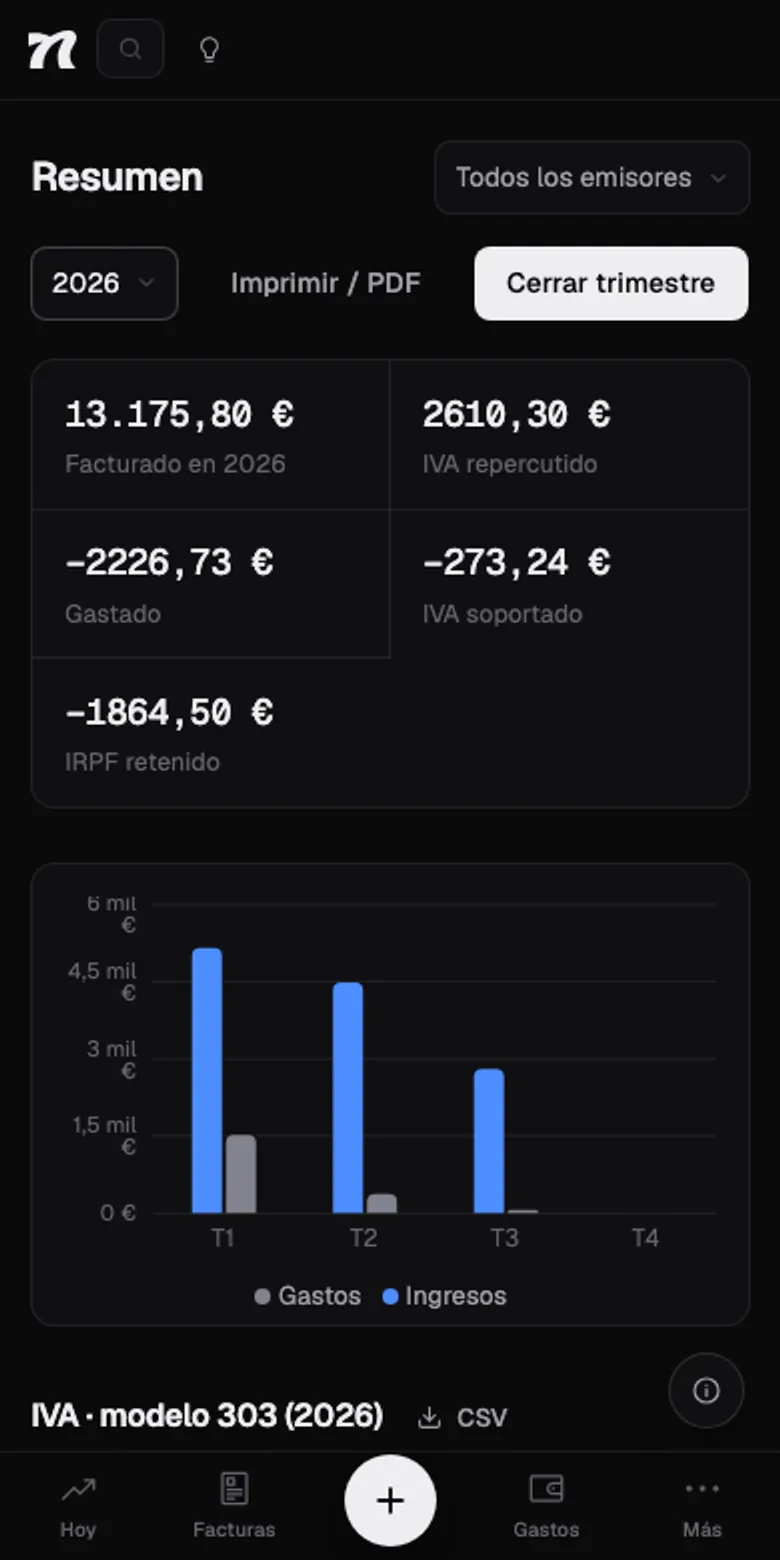Toggle Gastos series in chart legend
This screenshot has height=1560, width=780.
pos(308,1296)
